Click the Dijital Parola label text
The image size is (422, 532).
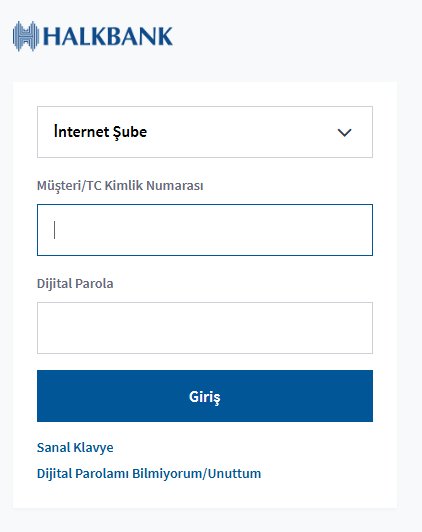point(75,283)
